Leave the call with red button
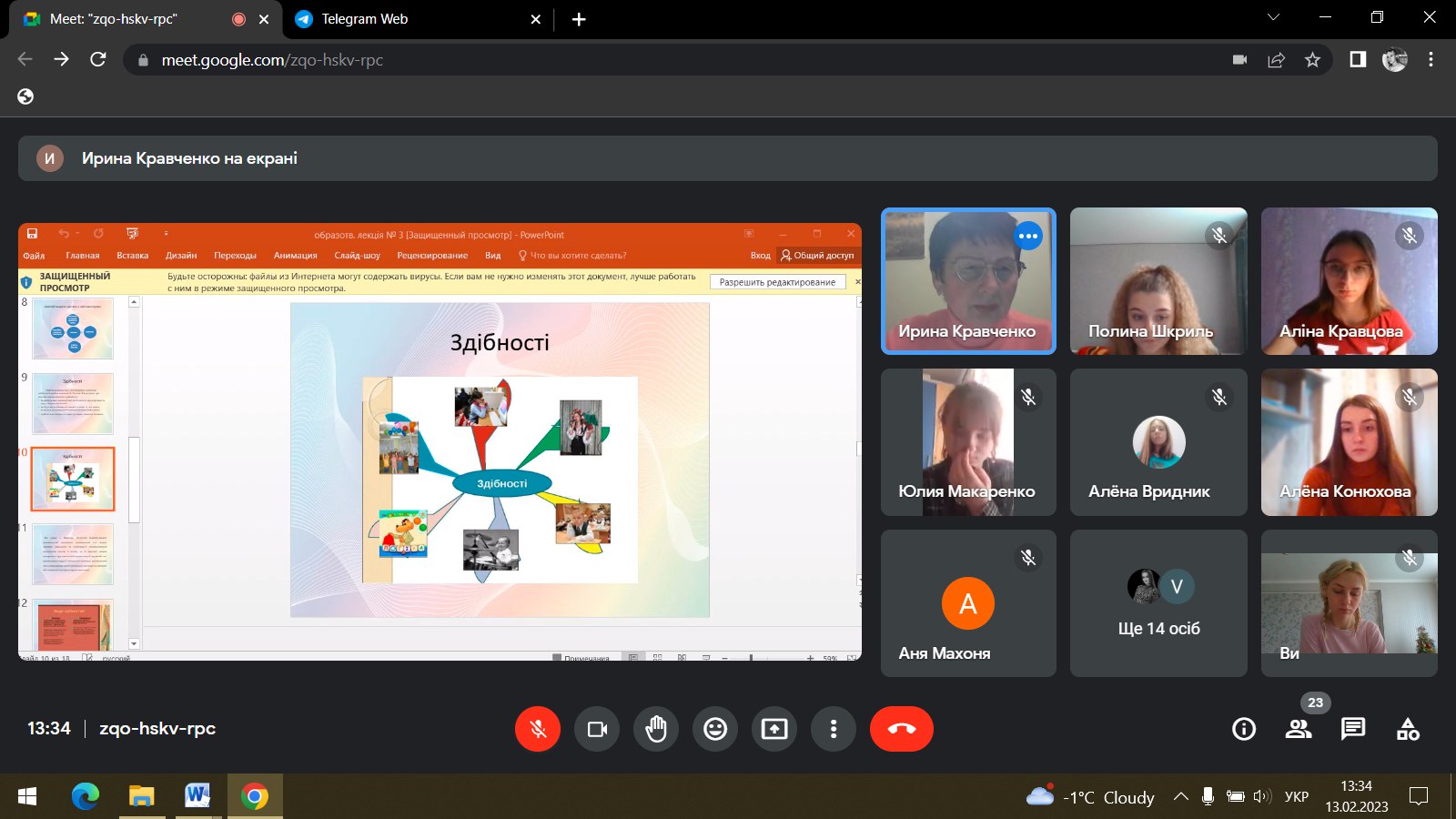Viewport: 1456px width, 819px height. coord(902,729)
